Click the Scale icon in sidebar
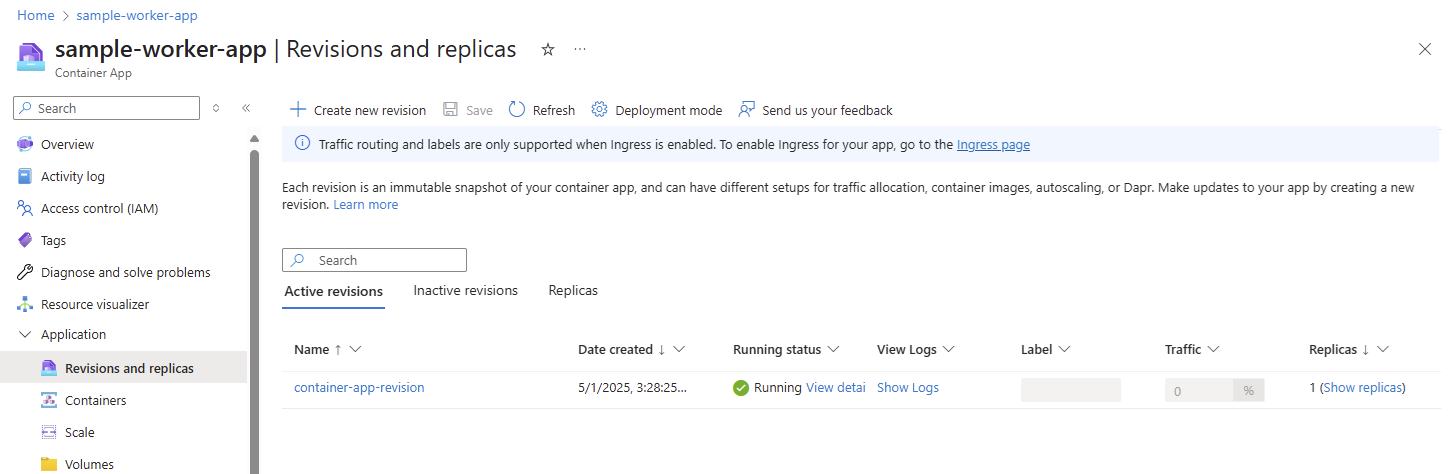This screenshot has width=1453, height=474. click(49, 432)
